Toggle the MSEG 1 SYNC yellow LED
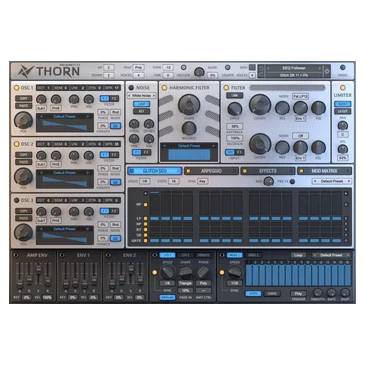Image resolution: width=365 pixels, height=365 pixels. click(222, 272)
